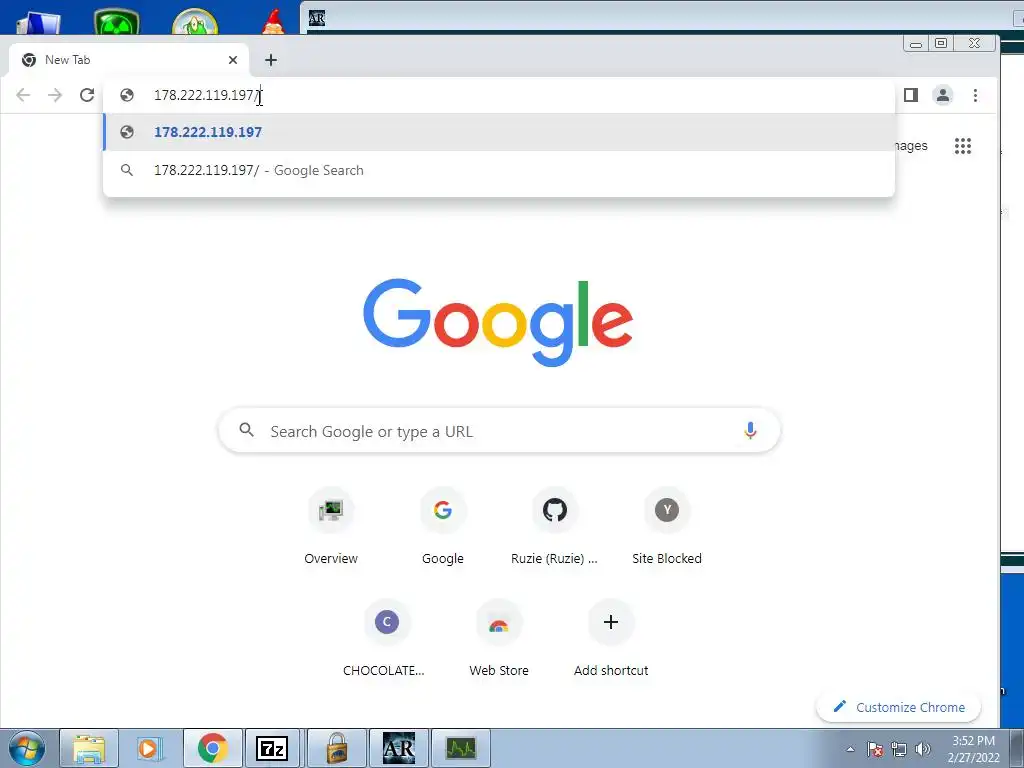Go forward using the forward arrow

point(55,95)
